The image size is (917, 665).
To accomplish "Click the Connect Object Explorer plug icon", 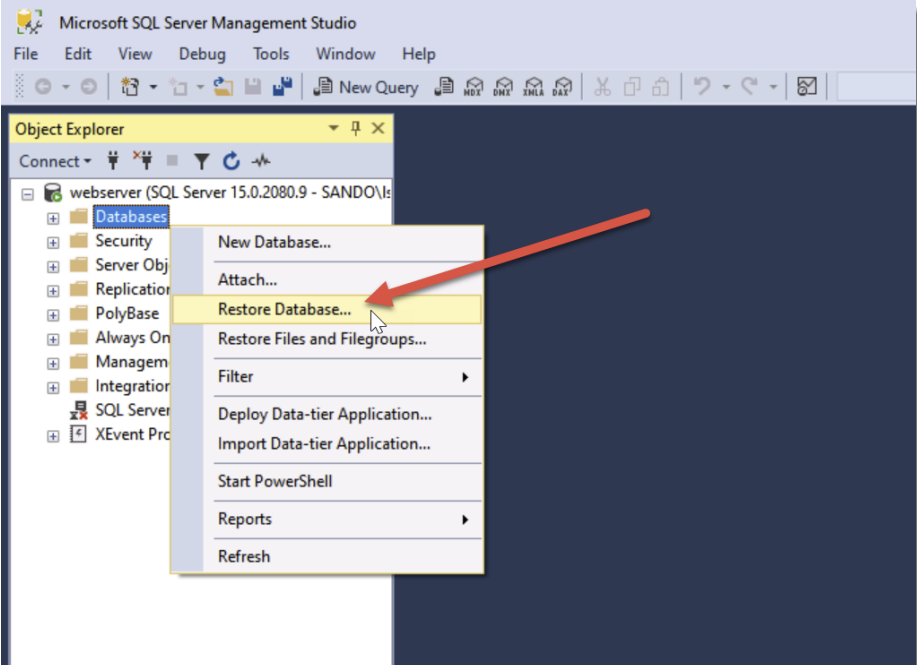I will point(113,160).
